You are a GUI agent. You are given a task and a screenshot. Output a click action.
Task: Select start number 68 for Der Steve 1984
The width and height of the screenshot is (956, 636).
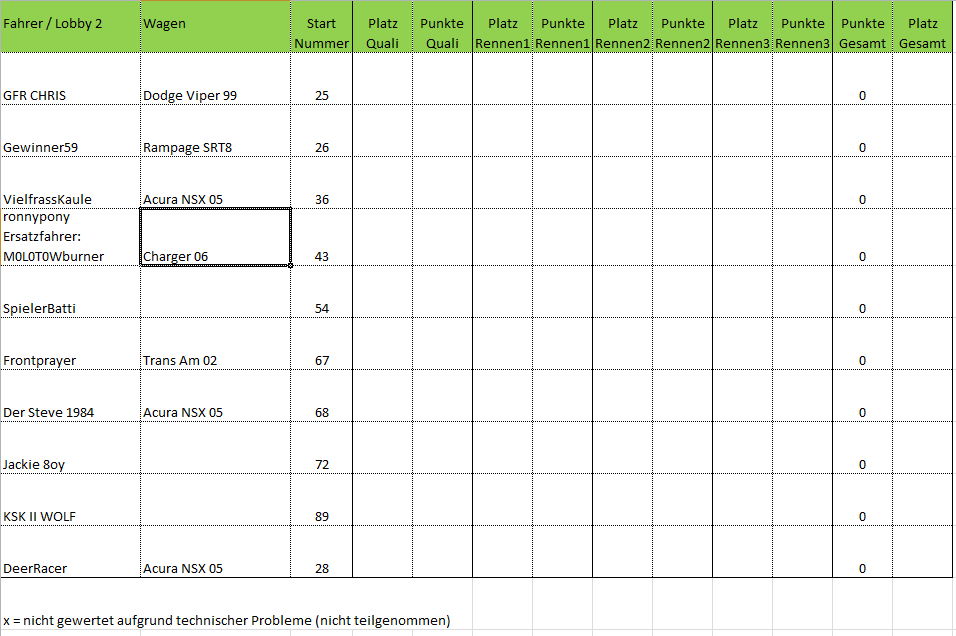(322, 412)
